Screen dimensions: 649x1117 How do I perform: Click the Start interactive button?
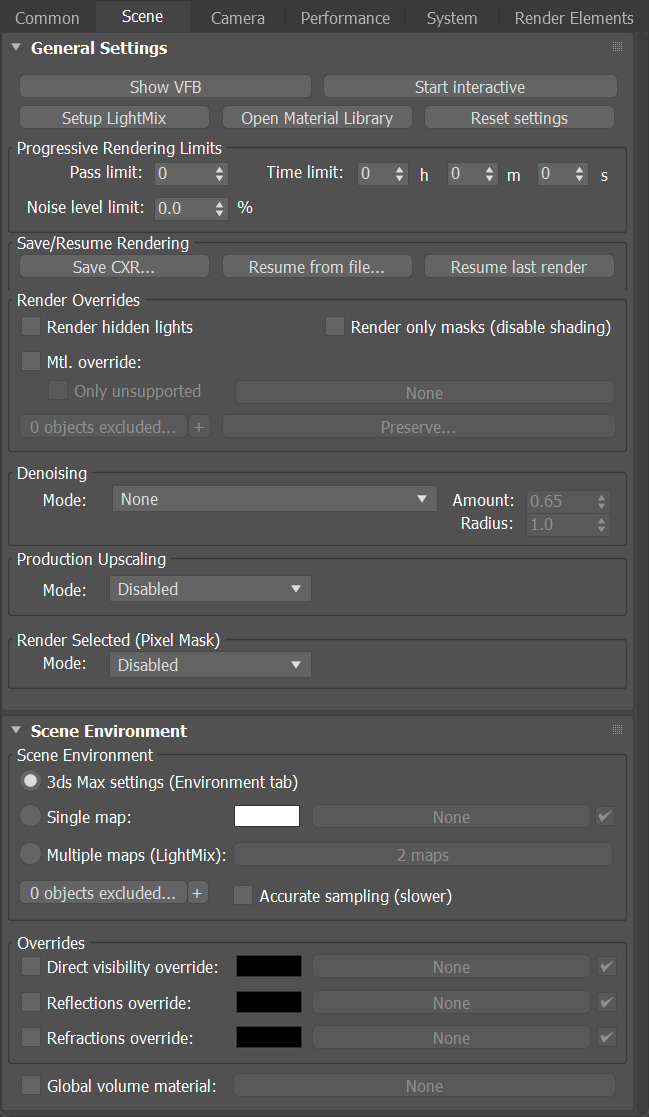pyautogui.click(x=470, y=87)
